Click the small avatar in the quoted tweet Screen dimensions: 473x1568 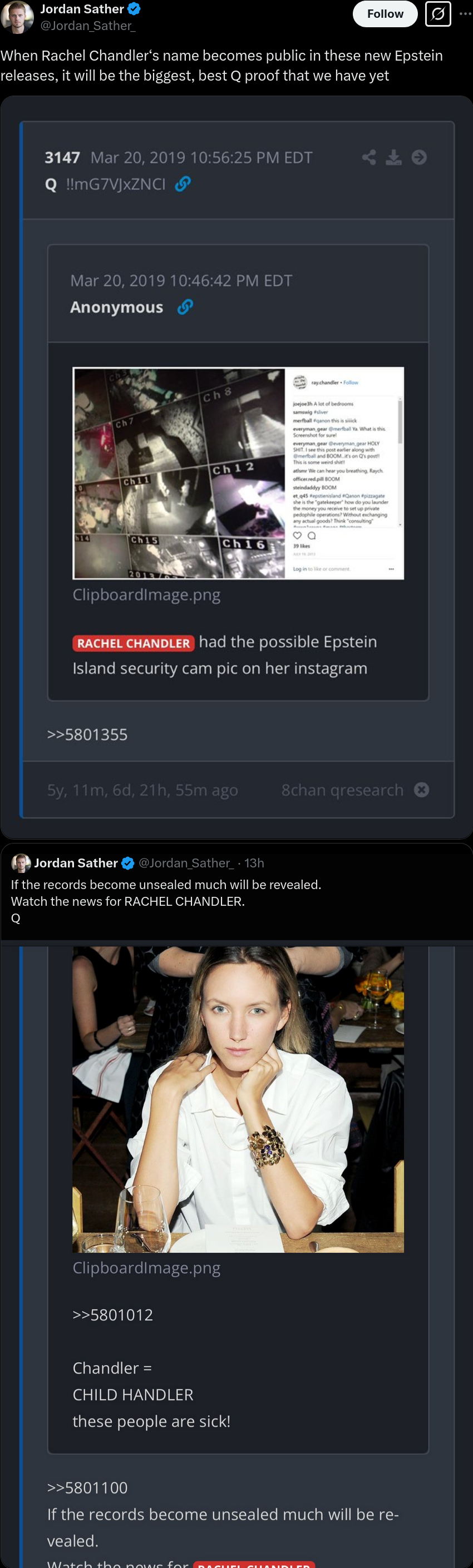[x=21, y=863]
